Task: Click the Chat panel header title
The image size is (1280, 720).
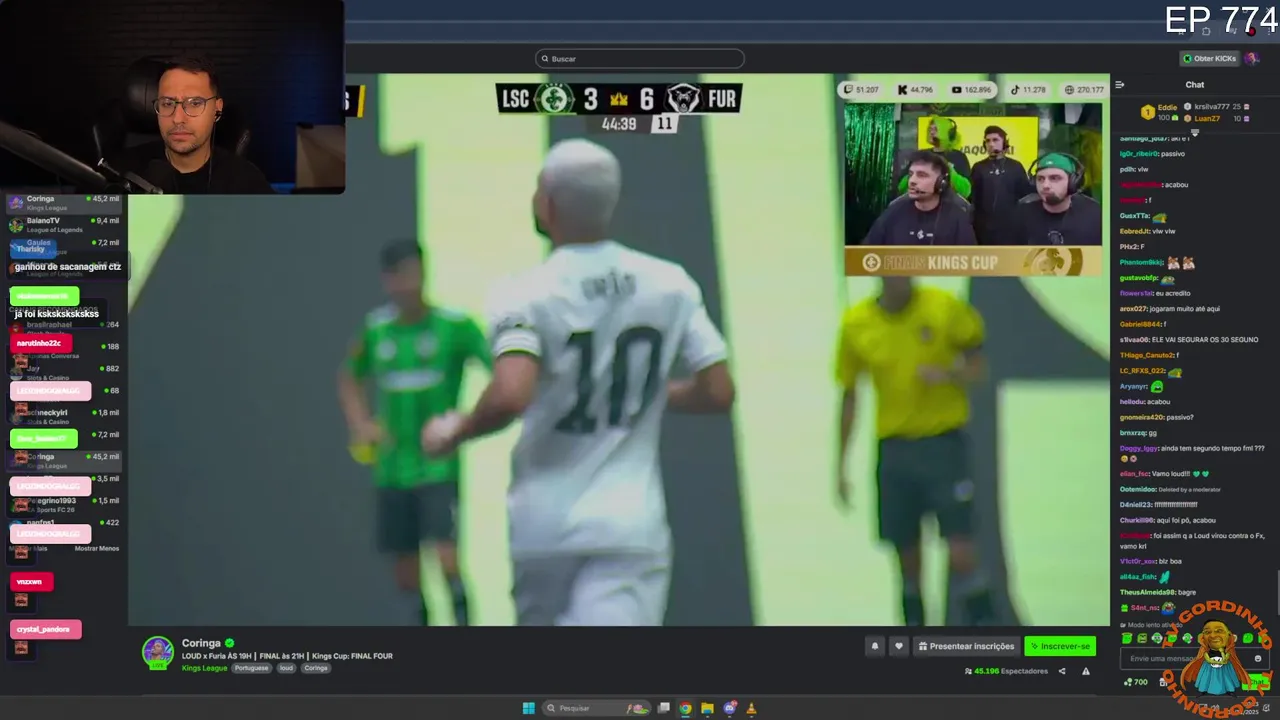Action: click(1195, 85)
